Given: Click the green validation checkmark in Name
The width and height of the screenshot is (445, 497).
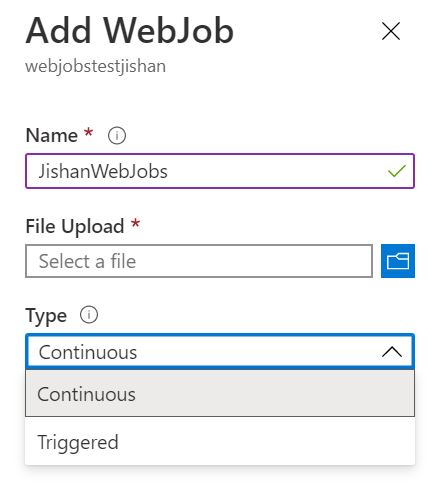Looking at the screenshot, I should pyautogui.click(x=397, y=171).
